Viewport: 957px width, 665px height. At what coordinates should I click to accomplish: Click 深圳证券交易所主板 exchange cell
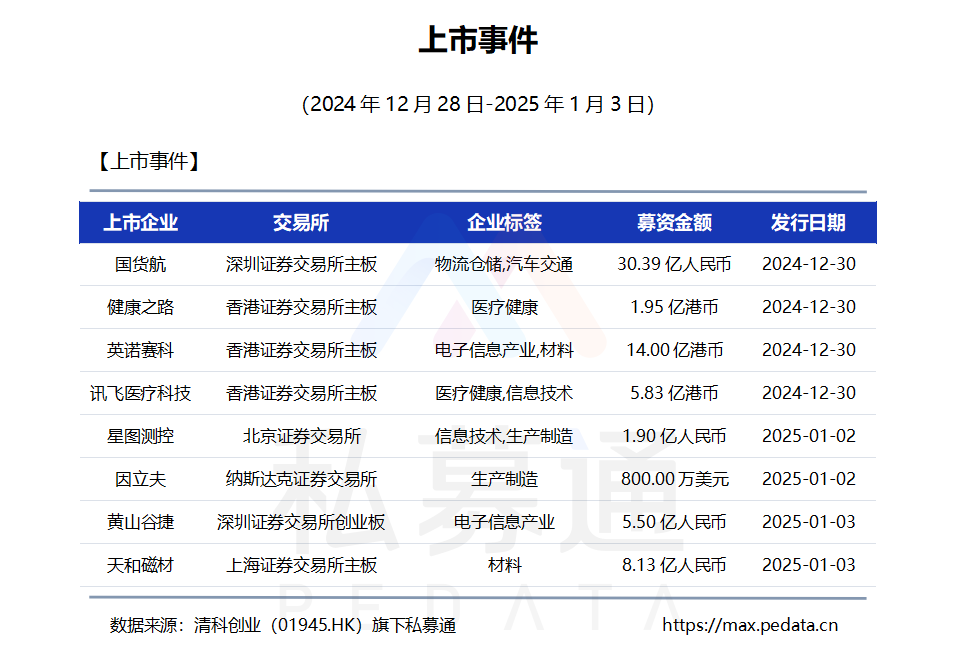click(x=302, y=264)
